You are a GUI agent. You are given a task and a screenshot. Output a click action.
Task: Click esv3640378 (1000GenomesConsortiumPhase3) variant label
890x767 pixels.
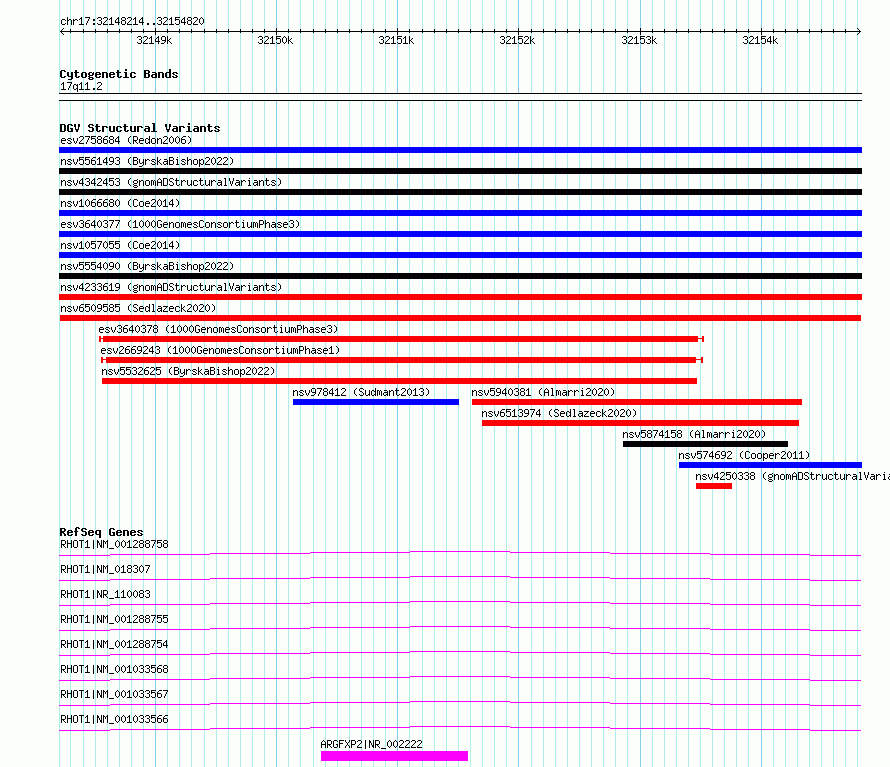click(x=218, y=329)
